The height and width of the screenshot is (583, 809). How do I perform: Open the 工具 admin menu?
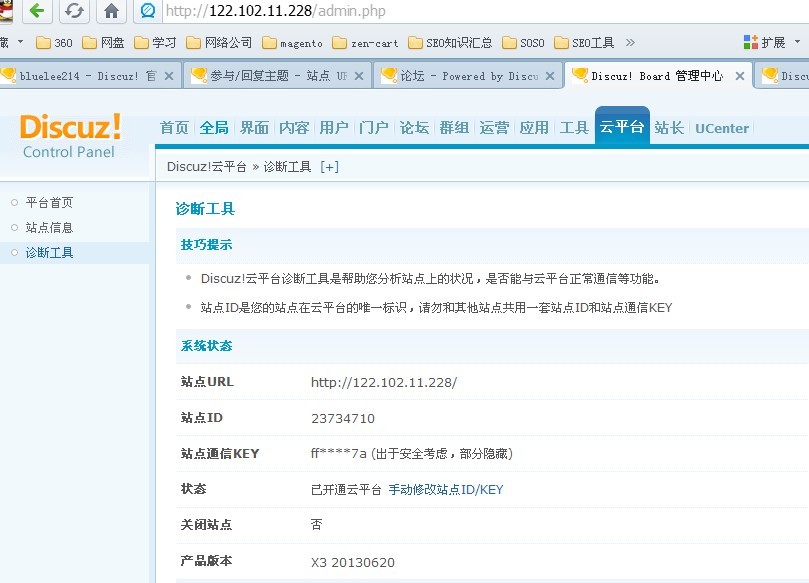(574, 127)
